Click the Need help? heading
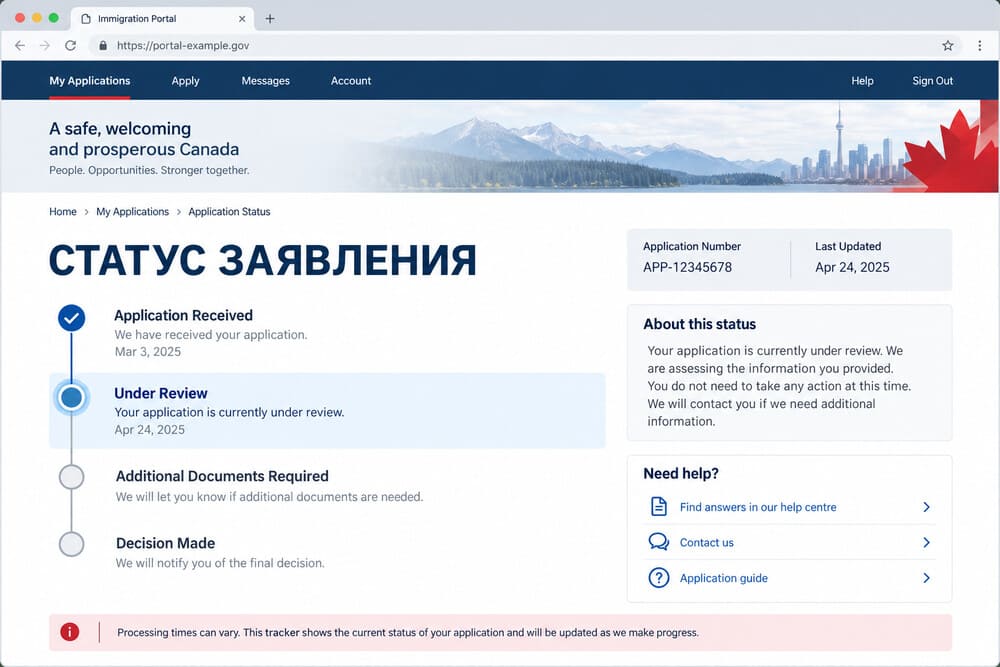This screenshot has height=667, width=1000. tap(680, 473)
